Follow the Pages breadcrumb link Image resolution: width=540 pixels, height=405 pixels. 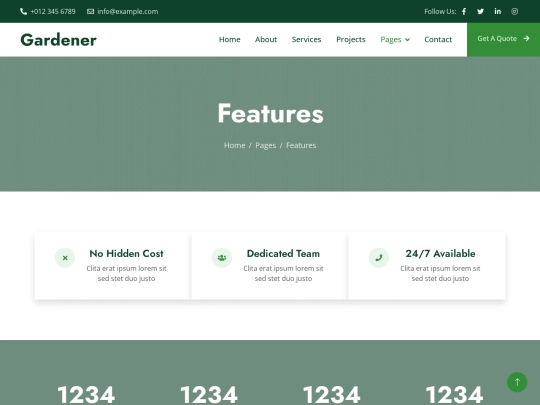[x=266, y=145]
